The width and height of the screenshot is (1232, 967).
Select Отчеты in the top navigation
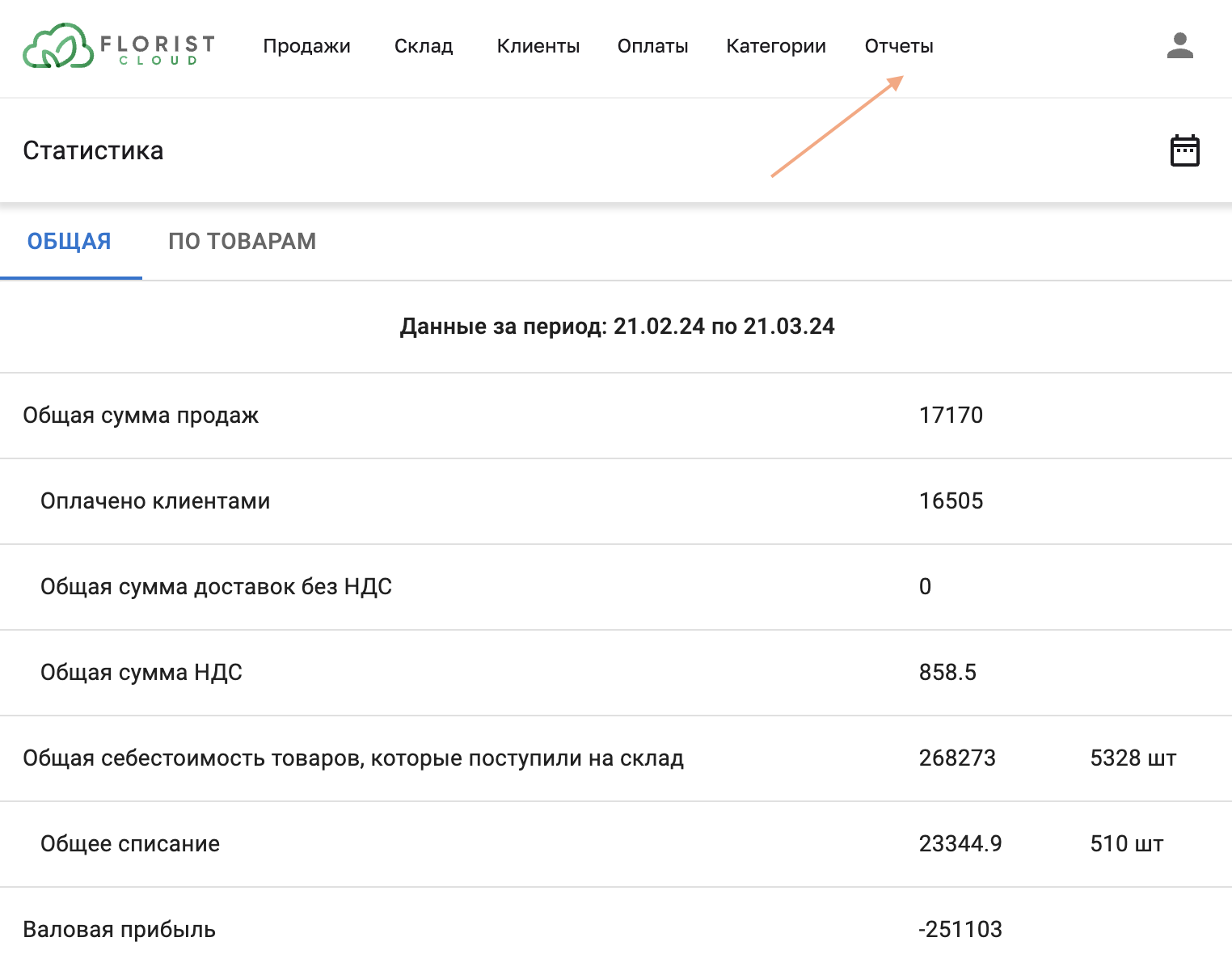(899, 46)
